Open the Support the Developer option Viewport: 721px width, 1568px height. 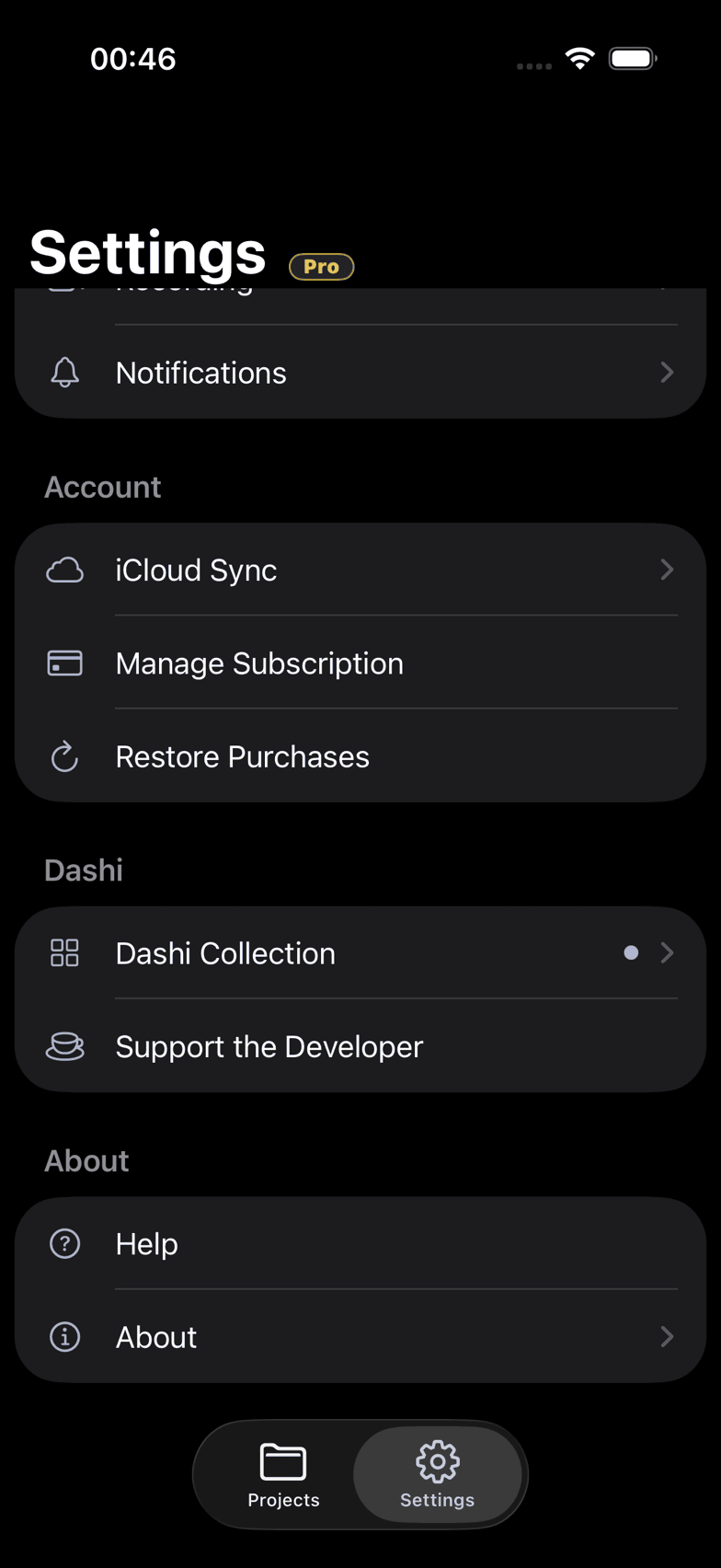click(x=360, y=1047)
